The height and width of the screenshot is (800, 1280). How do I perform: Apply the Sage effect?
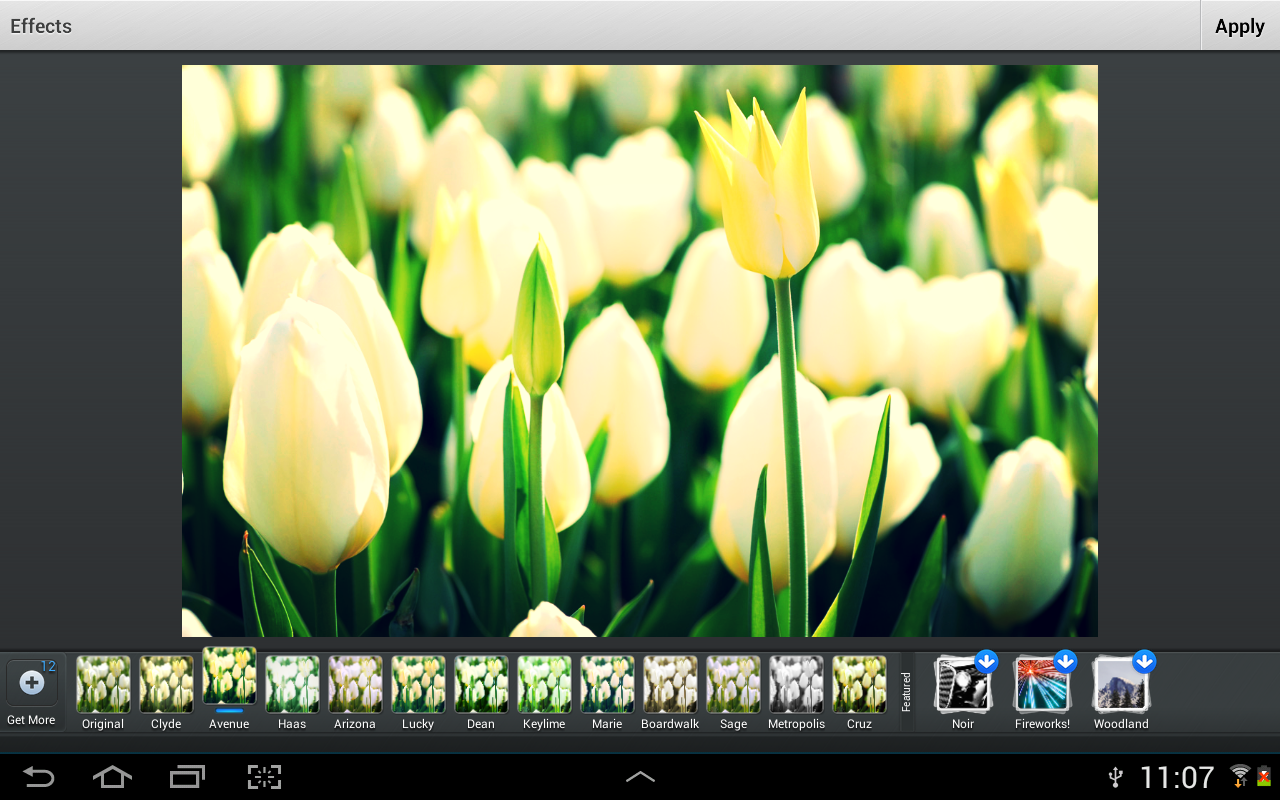click(x=733, y=692)
